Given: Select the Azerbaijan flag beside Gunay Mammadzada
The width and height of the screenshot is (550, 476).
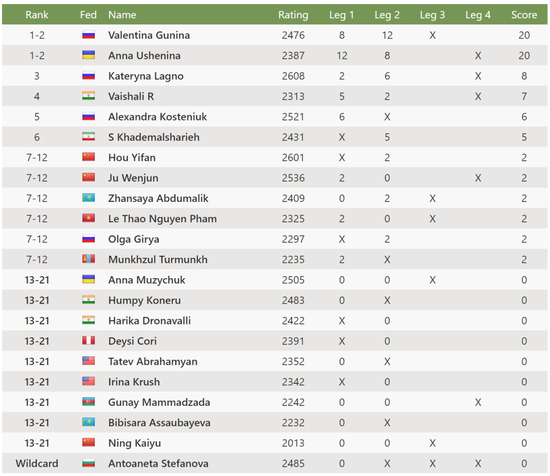Looking at the screenshot, I should click(x=88, y=402).
